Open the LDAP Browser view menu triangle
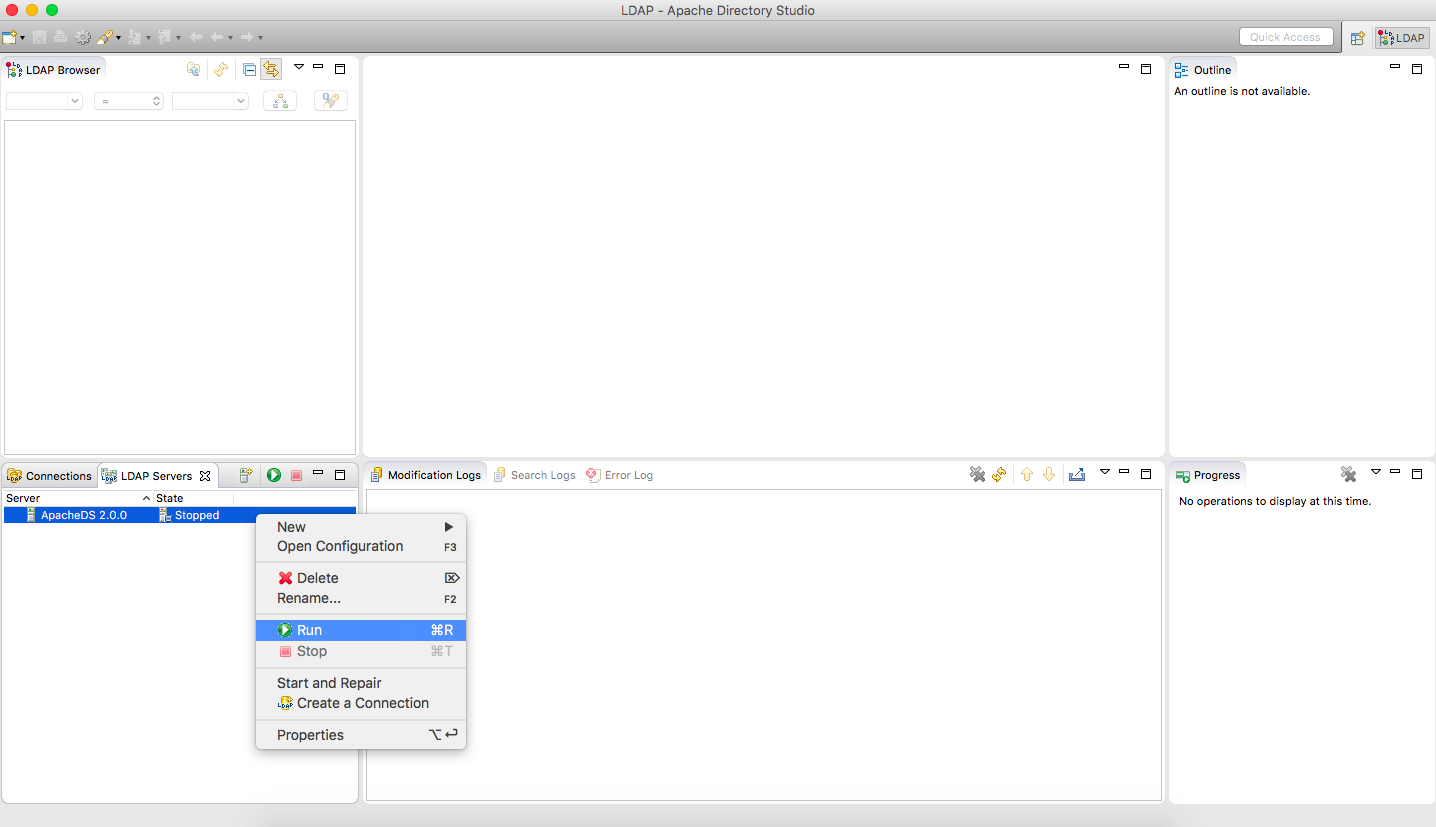Viewport: 1436px width, 827px height. click(x=298, y=67)
